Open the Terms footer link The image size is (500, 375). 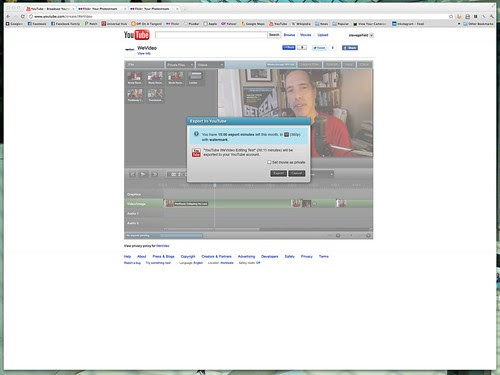pyautogui.click(x=324, y=256)
